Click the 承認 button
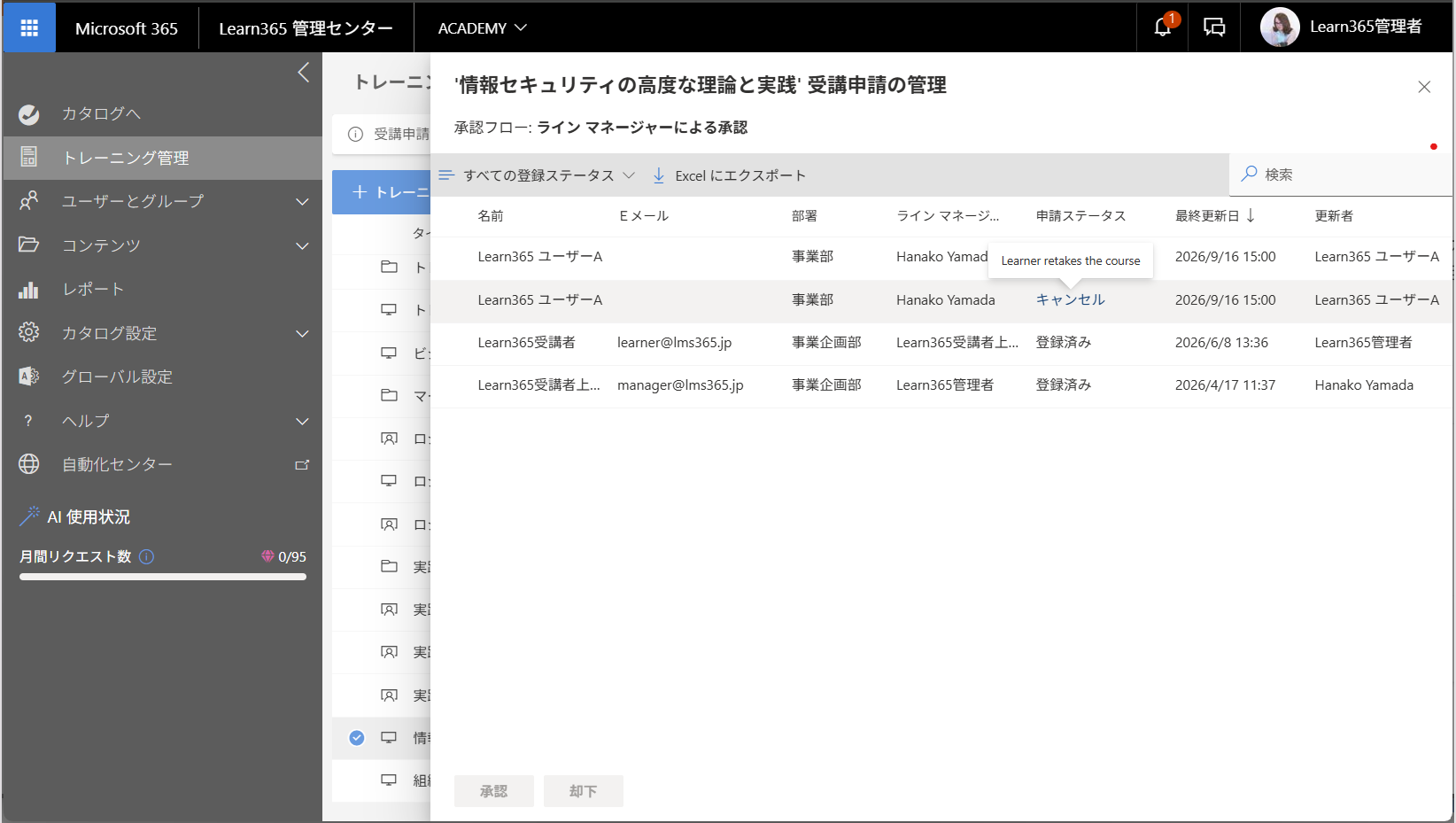Viewport: 1456px width, 823px height. 494,791
